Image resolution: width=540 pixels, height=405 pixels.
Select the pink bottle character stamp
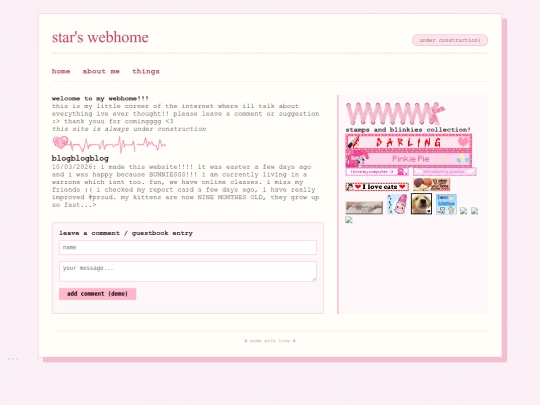[x=397, y=204]
